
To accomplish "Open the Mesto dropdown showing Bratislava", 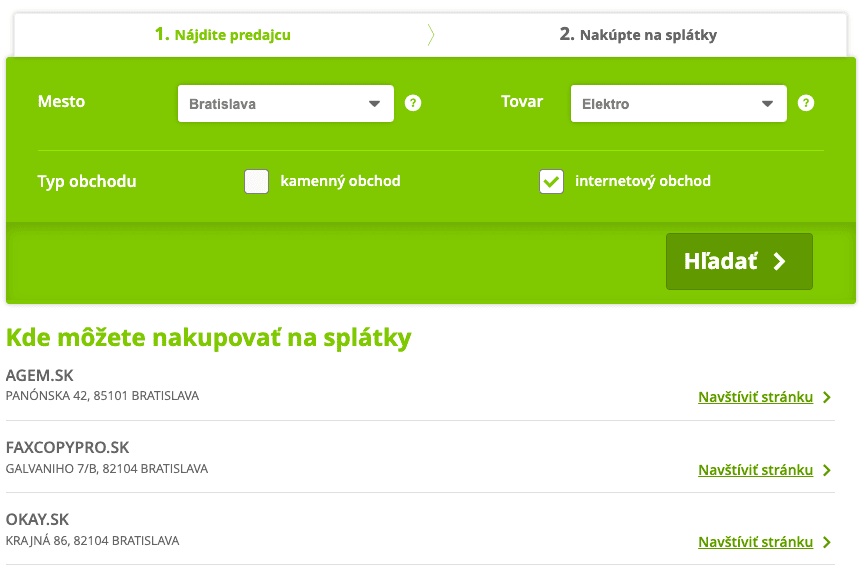I will pos(285,103).
